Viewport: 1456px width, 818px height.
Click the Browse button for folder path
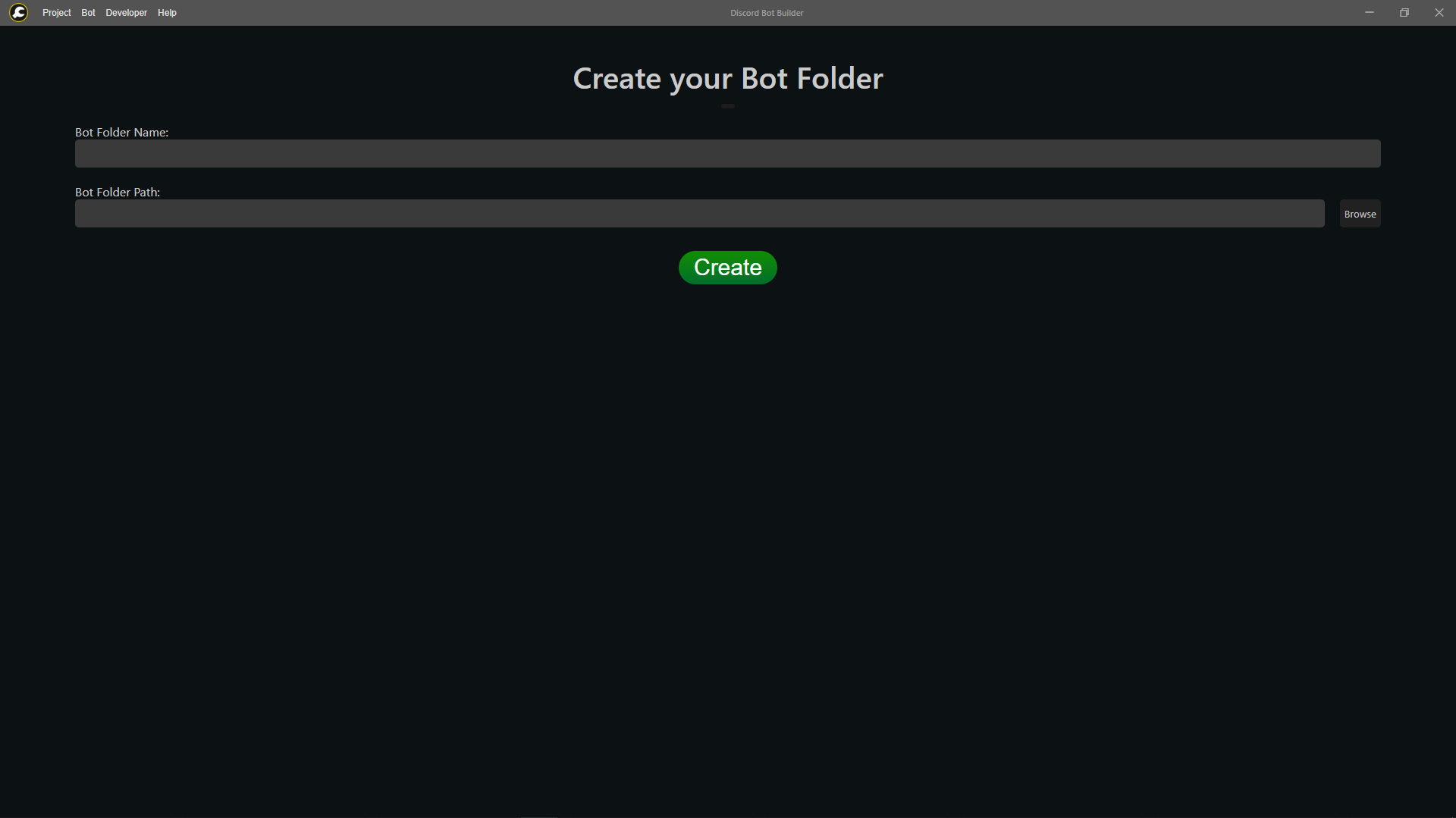coord(1360,214)
